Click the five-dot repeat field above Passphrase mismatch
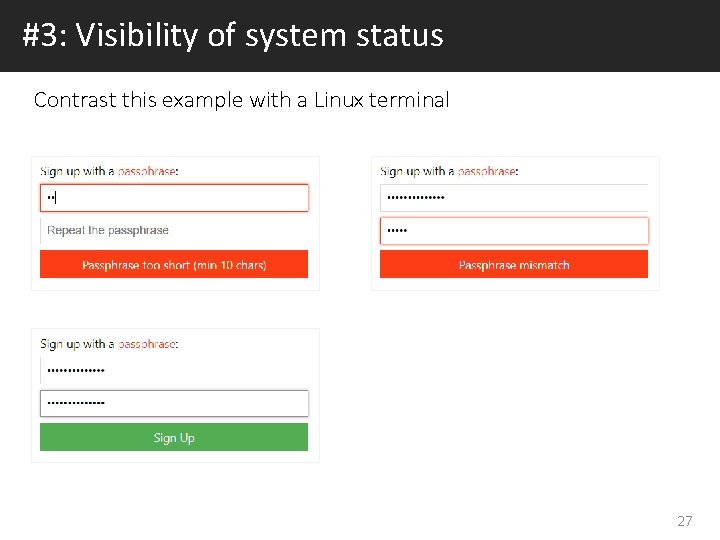The width and height of the screenshot is (720, 540). pyautogui.click(x=514, y=231)
